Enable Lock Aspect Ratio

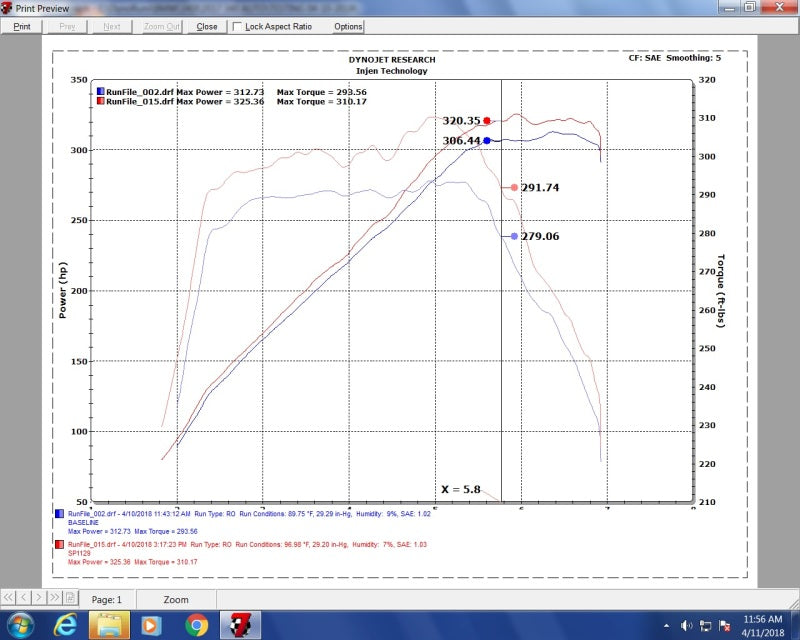(236, 27)
